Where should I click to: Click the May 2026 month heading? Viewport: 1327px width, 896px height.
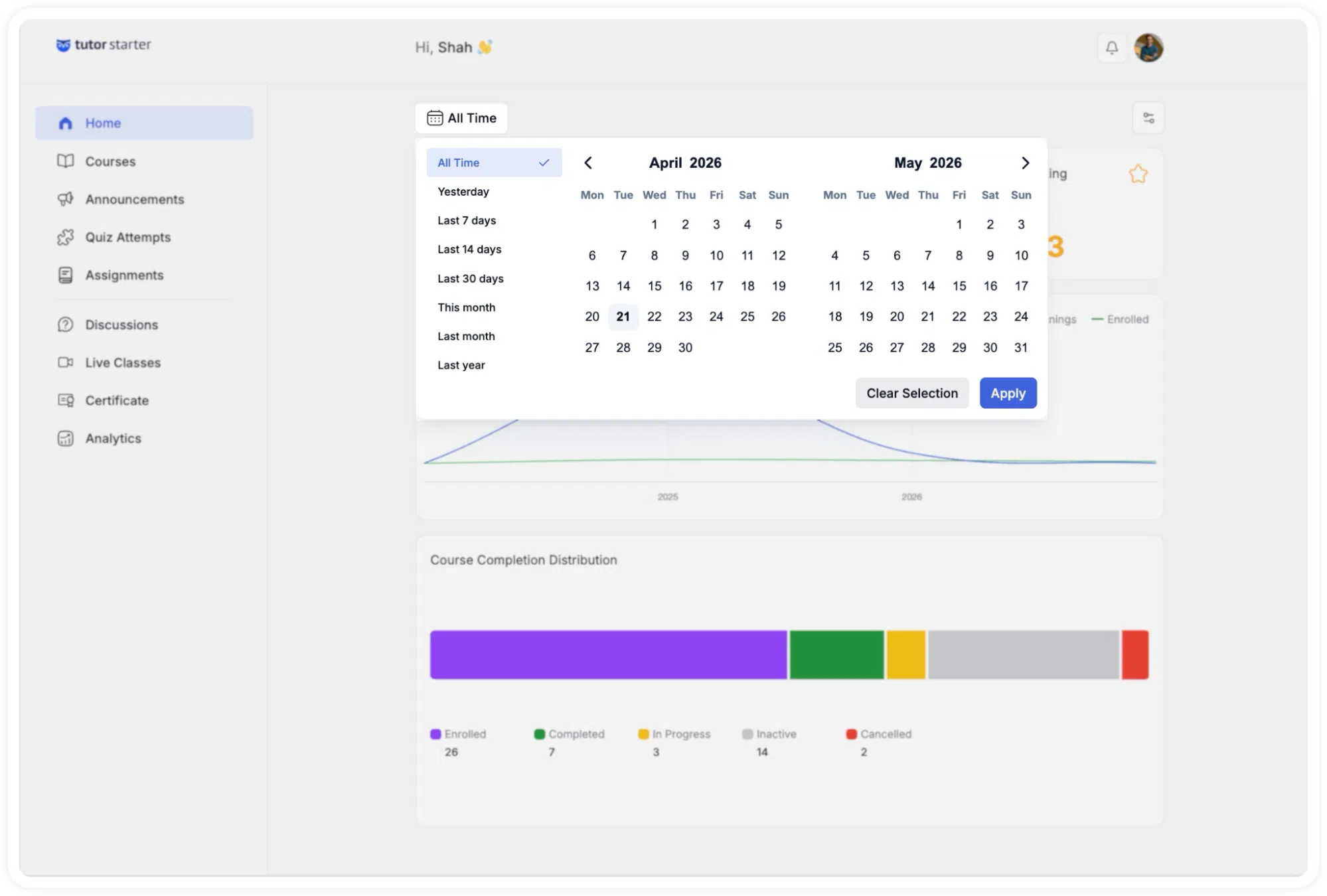click(x=927, y=163)
